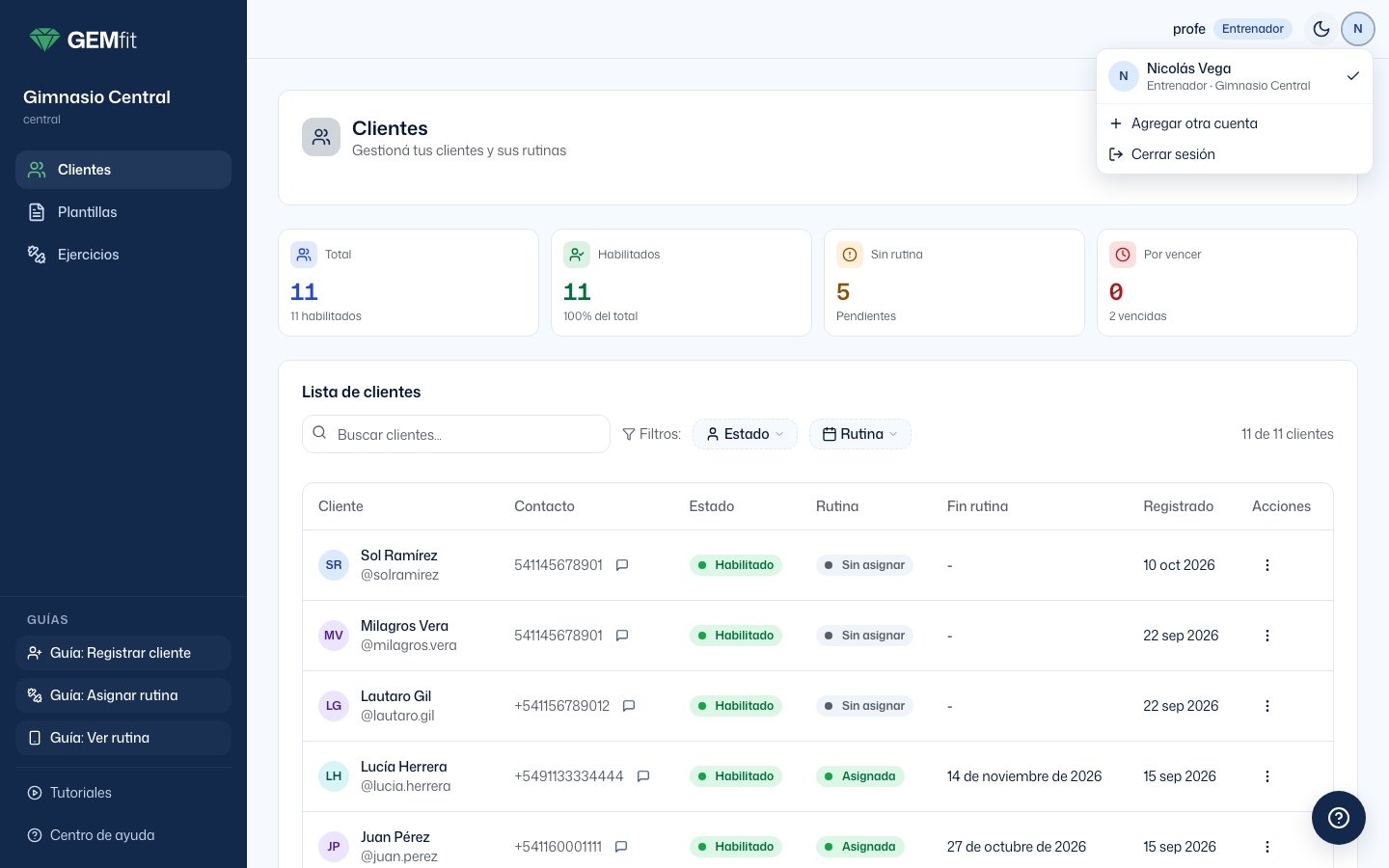
Task: Click the N user avatar in the header
Action: coord(1358,29)
